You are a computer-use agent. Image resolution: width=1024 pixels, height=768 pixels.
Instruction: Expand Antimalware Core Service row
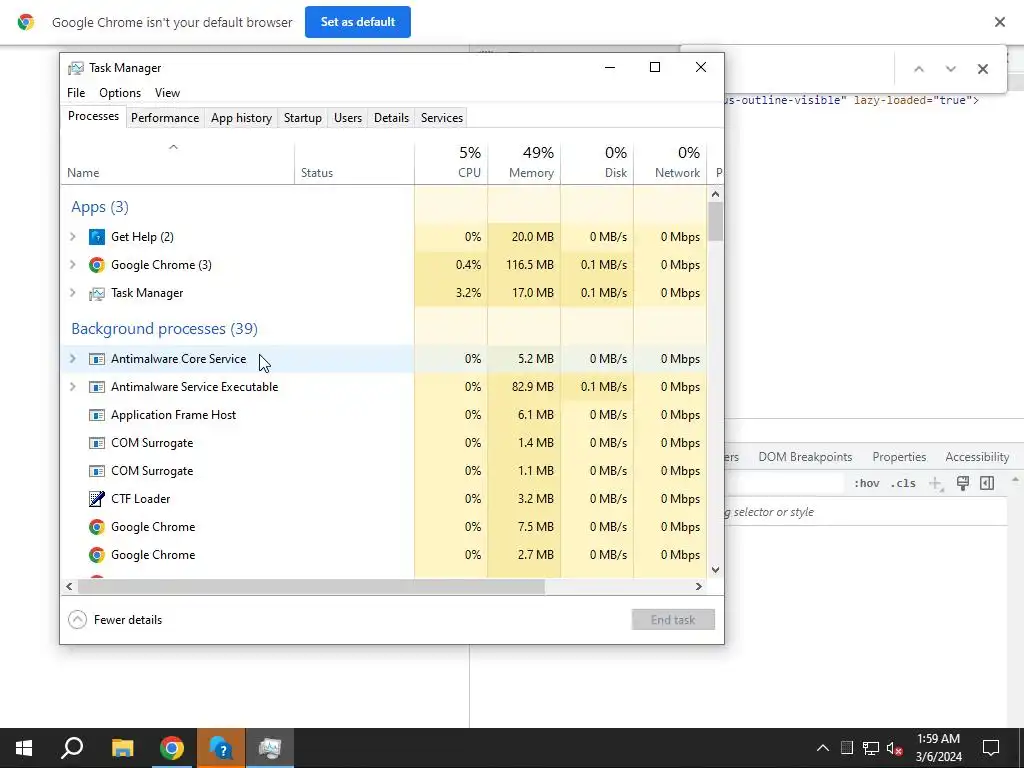pyautogui.click(x=73, y=359)
